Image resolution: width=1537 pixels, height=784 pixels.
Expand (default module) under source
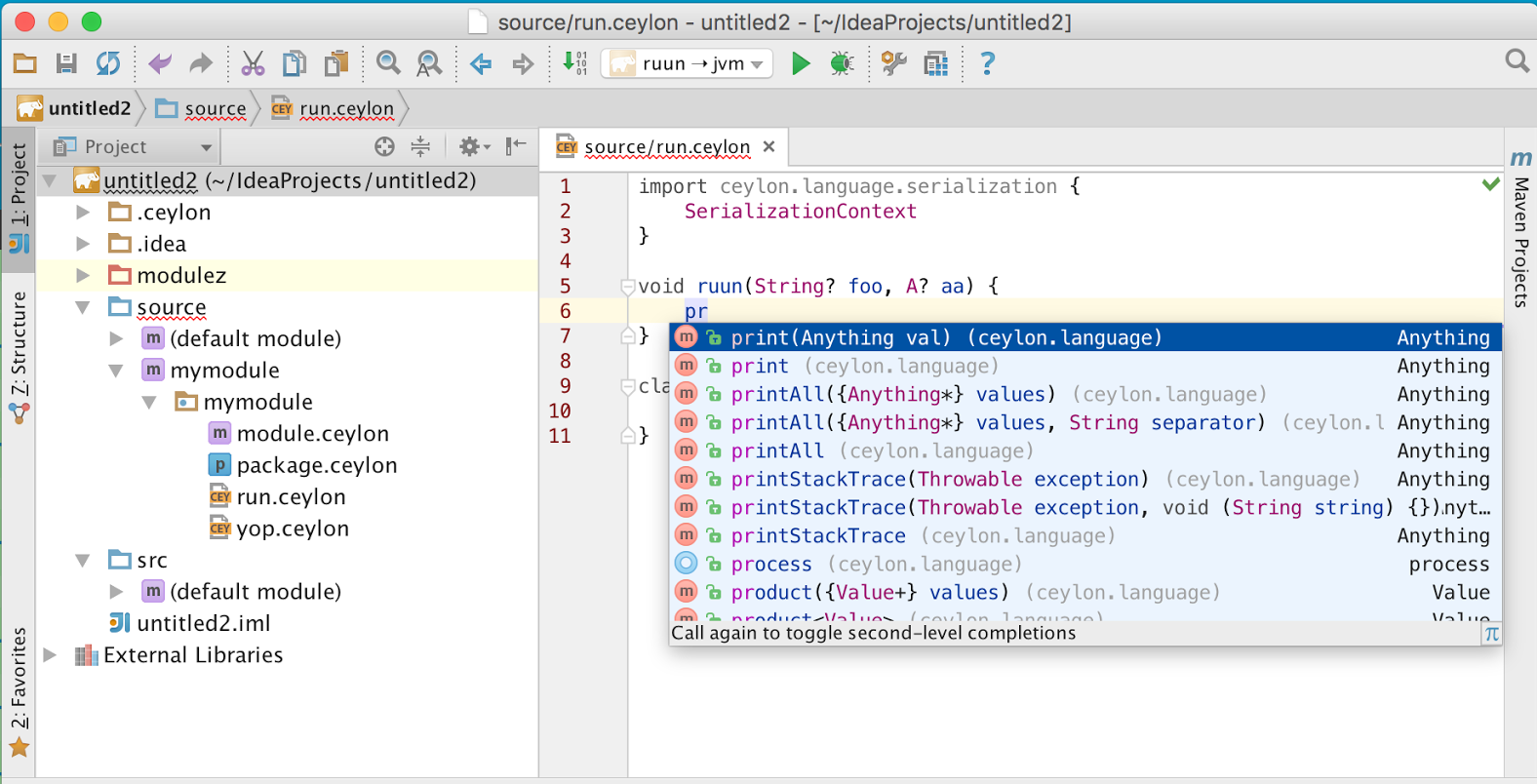pos(116,339)
